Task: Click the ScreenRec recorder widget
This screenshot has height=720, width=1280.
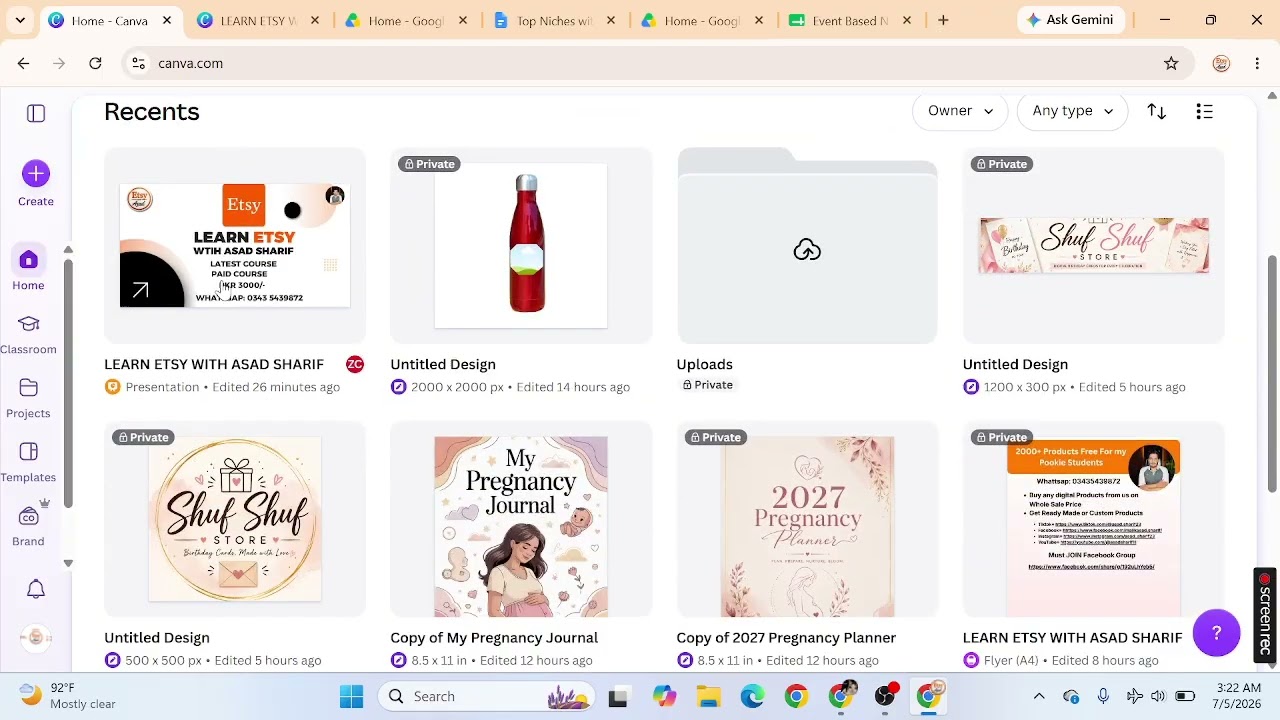Action: 1265,614
